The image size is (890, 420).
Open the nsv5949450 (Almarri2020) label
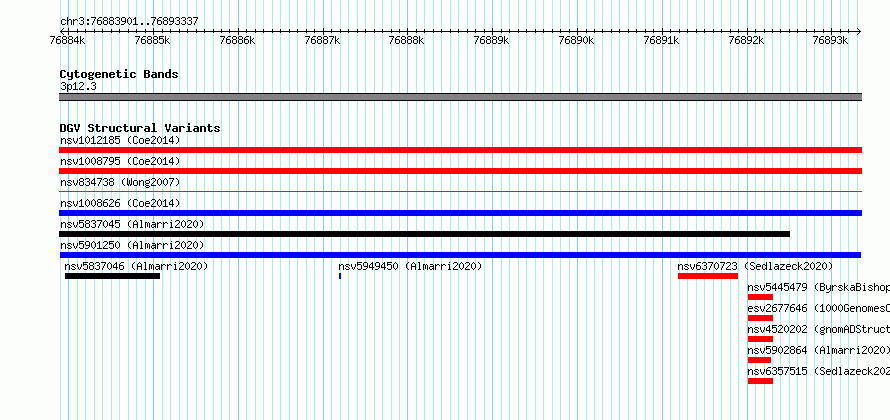pos(410,266)
